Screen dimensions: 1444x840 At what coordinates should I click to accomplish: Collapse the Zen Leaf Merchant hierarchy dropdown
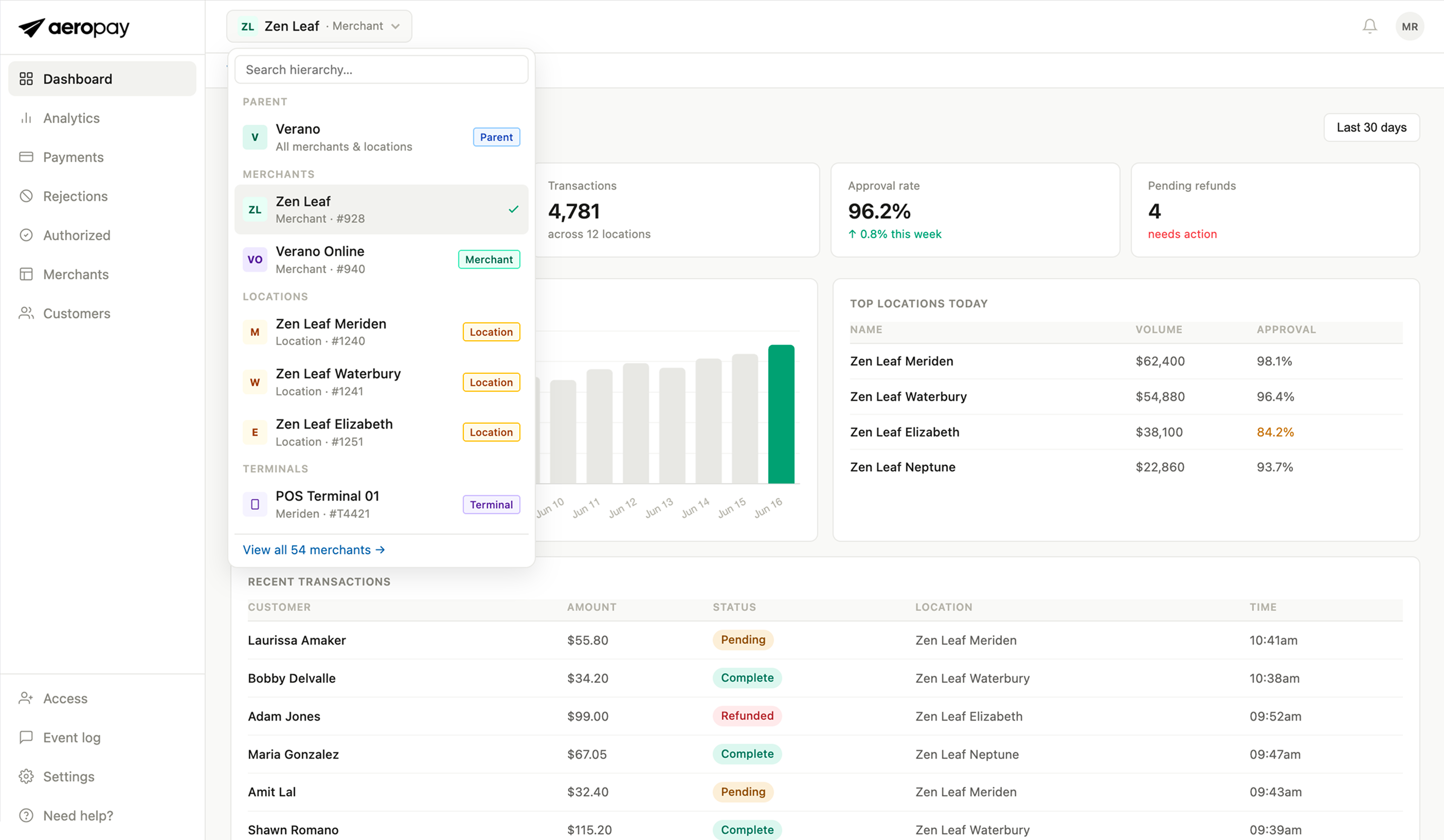click(x=319, y=26)
